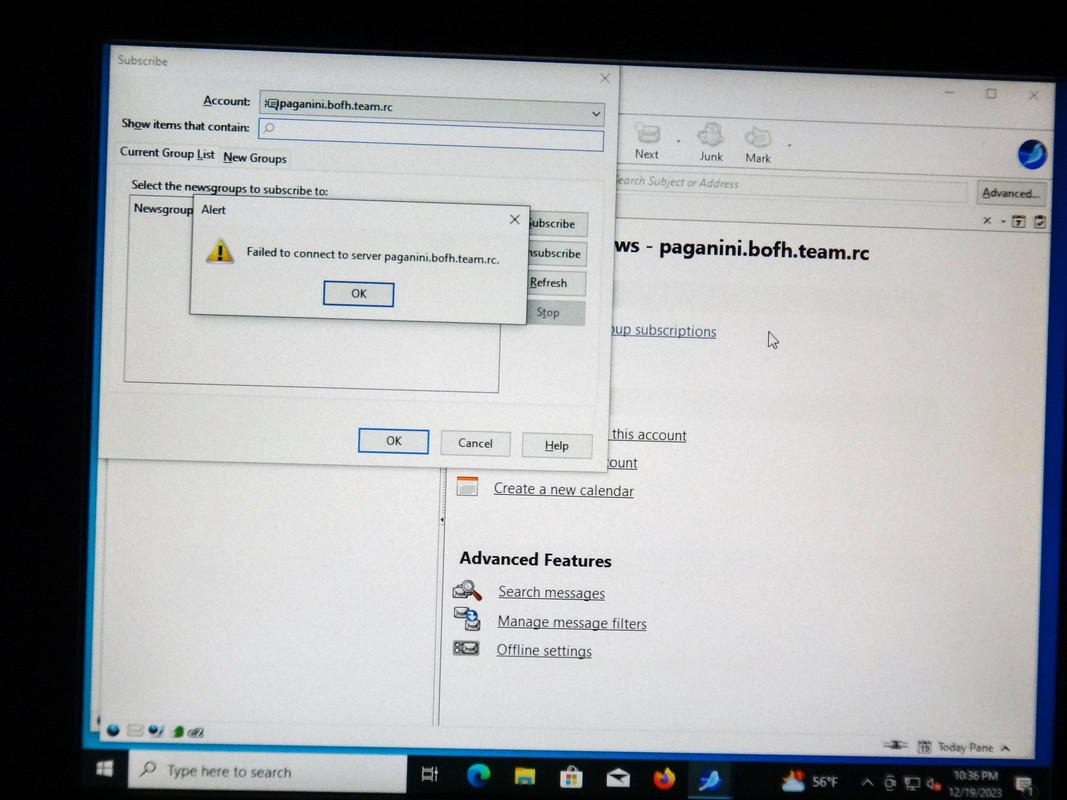Confirm Subscribe dialog with its OK button

pyautogui.click(x=393, y=441)
